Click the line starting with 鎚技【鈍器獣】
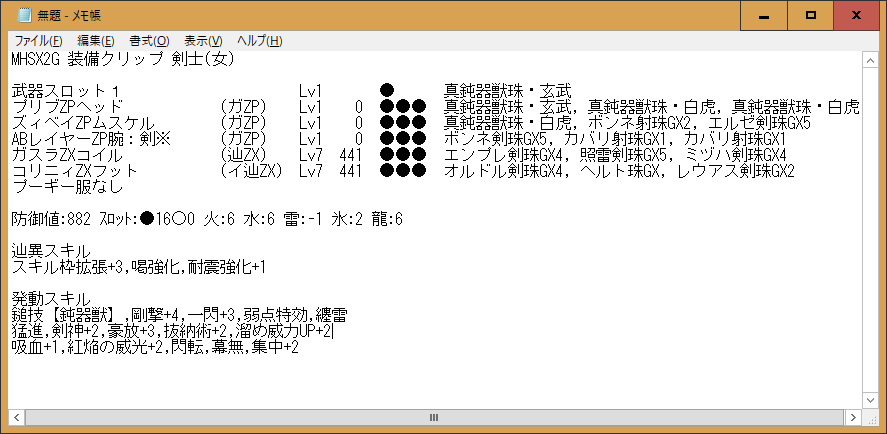Screen dimensions: 887x434 (x=179, y=315)
